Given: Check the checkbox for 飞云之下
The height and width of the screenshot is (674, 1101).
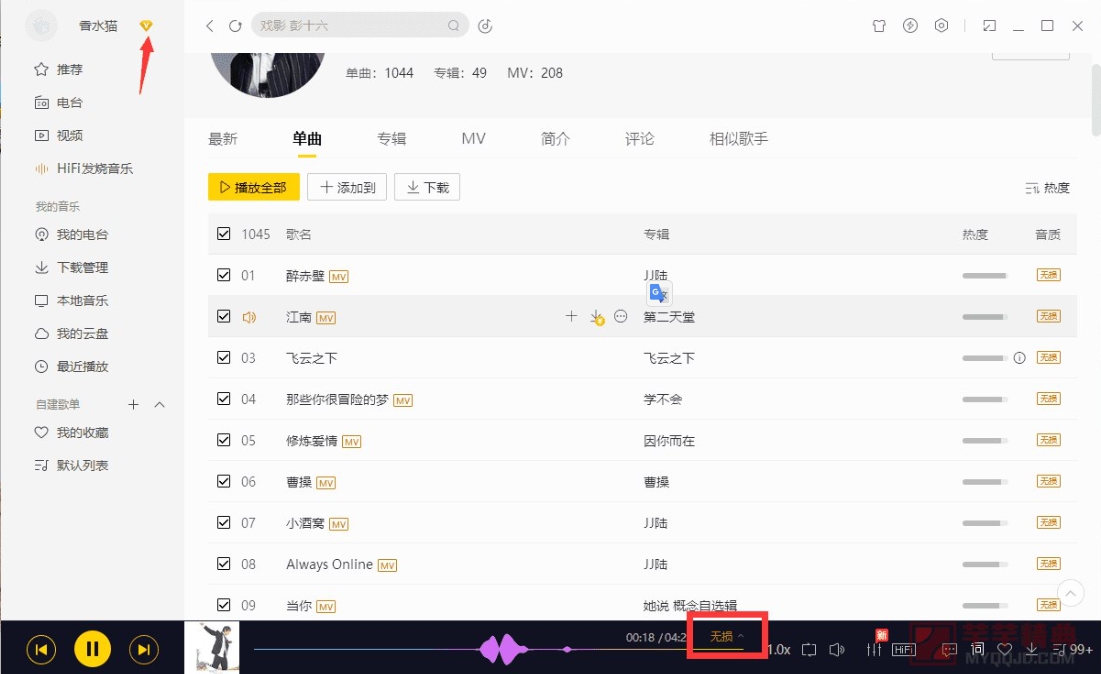Looking at the screenshot, I should pos(224,357).
